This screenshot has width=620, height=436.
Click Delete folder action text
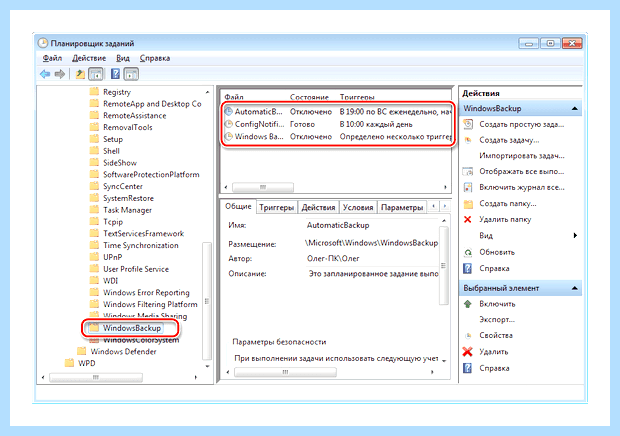[x=505, y=219]
